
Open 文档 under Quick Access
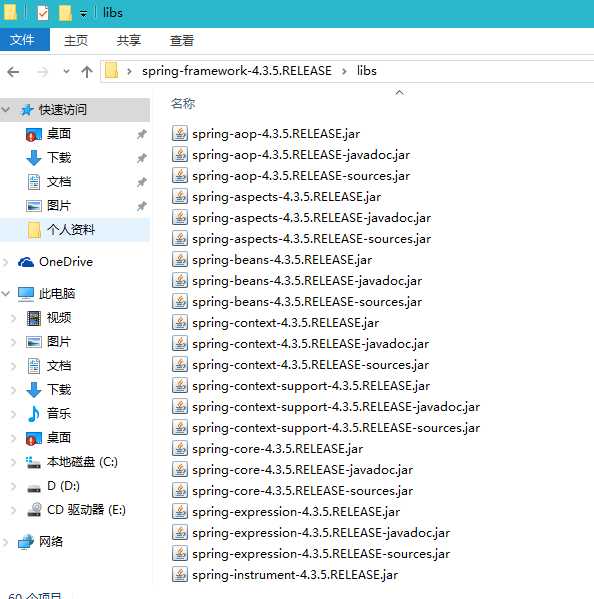tap(59, 182)
